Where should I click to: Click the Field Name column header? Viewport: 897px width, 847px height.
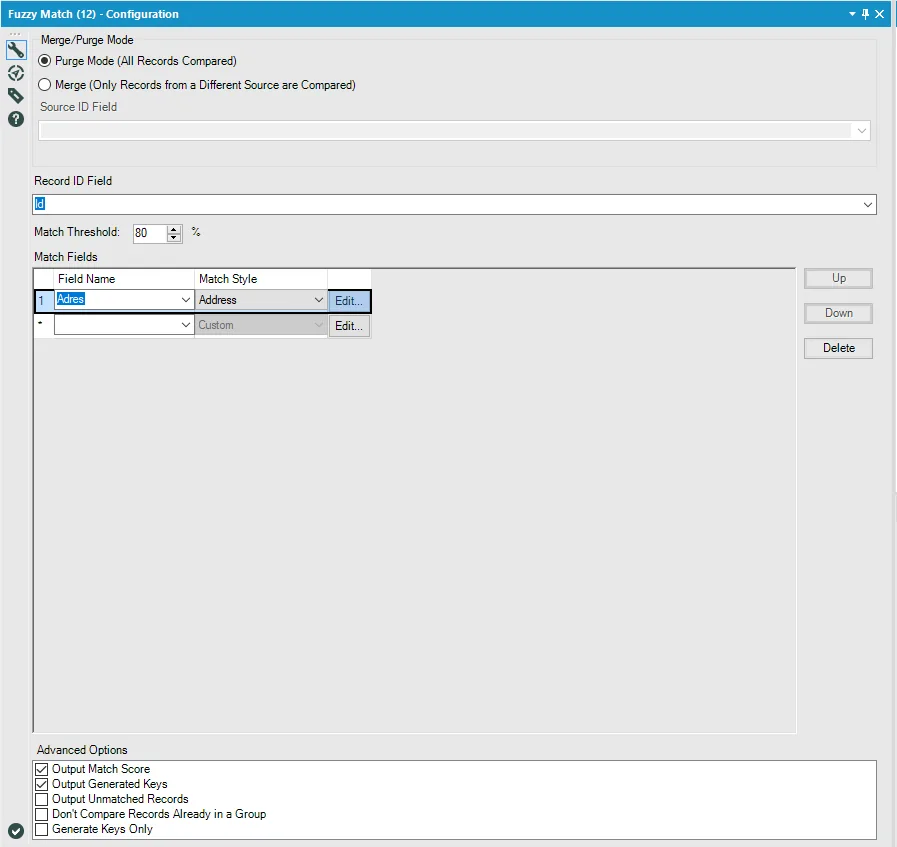pos(124,279)
